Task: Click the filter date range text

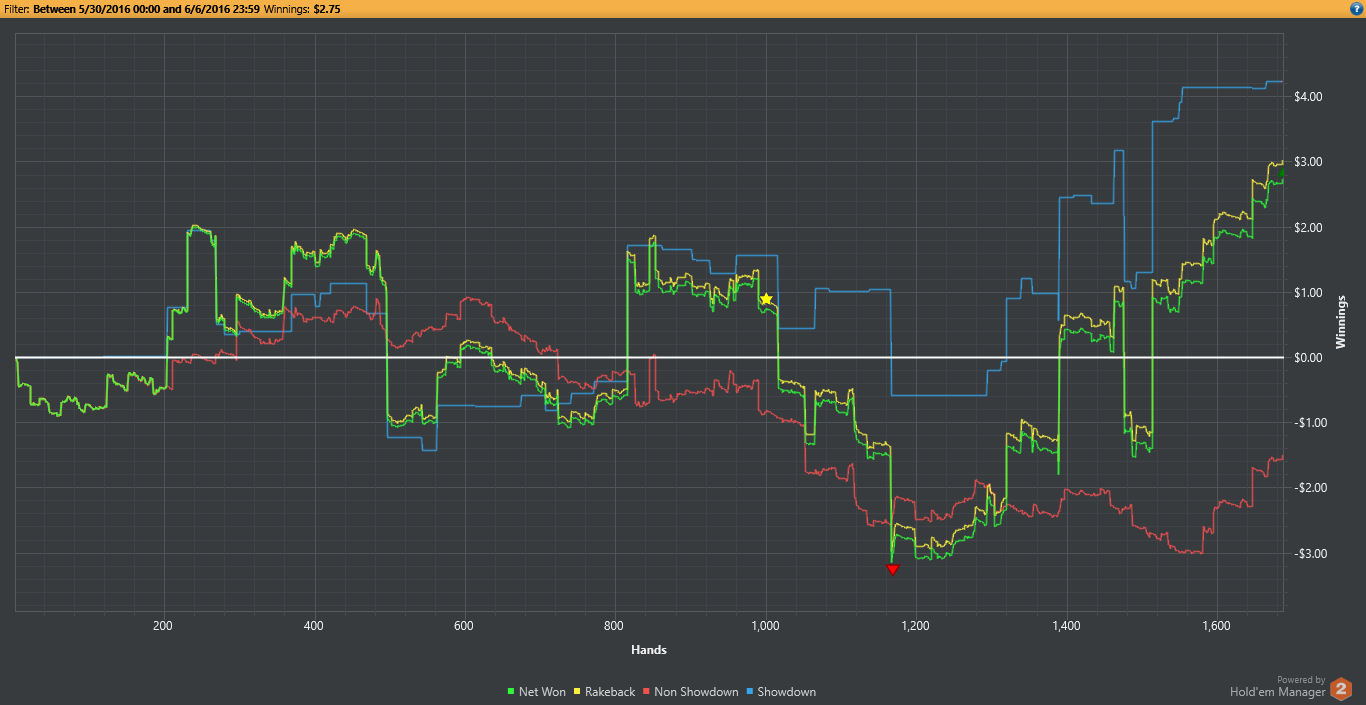Action: pos(146,8)
